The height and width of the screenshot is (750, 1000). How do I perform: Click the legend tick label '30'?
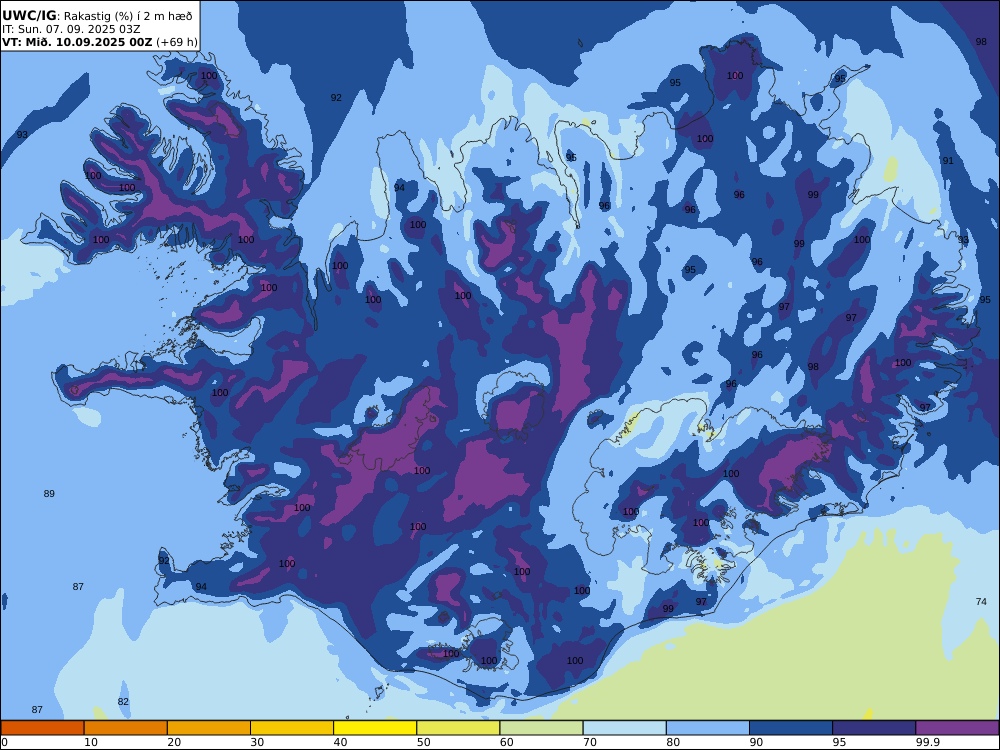(257, 742)
